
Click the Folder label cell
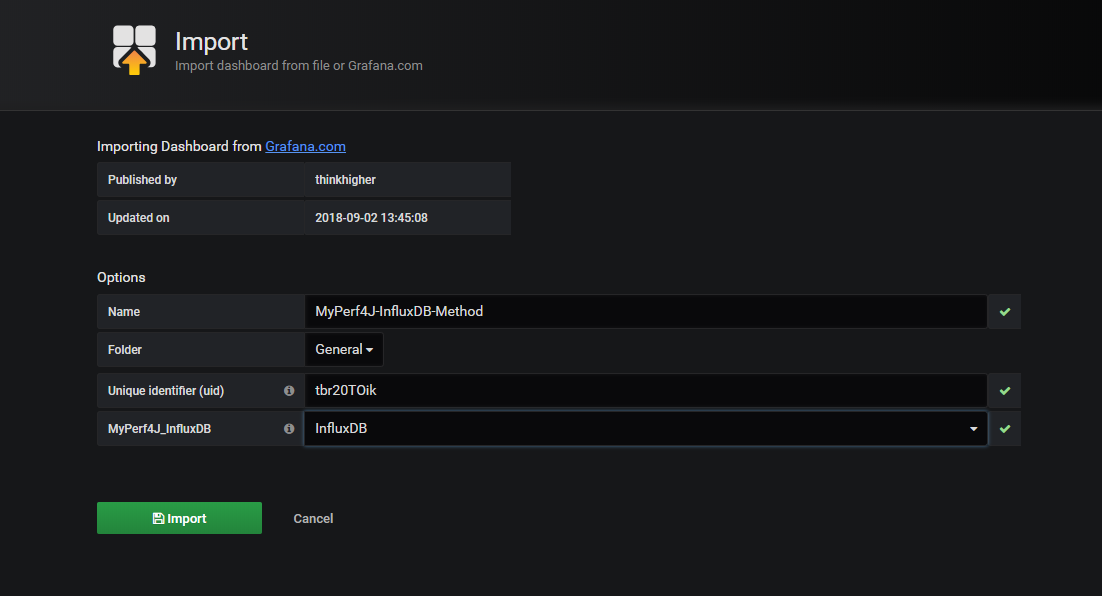(x=125, y=350)
